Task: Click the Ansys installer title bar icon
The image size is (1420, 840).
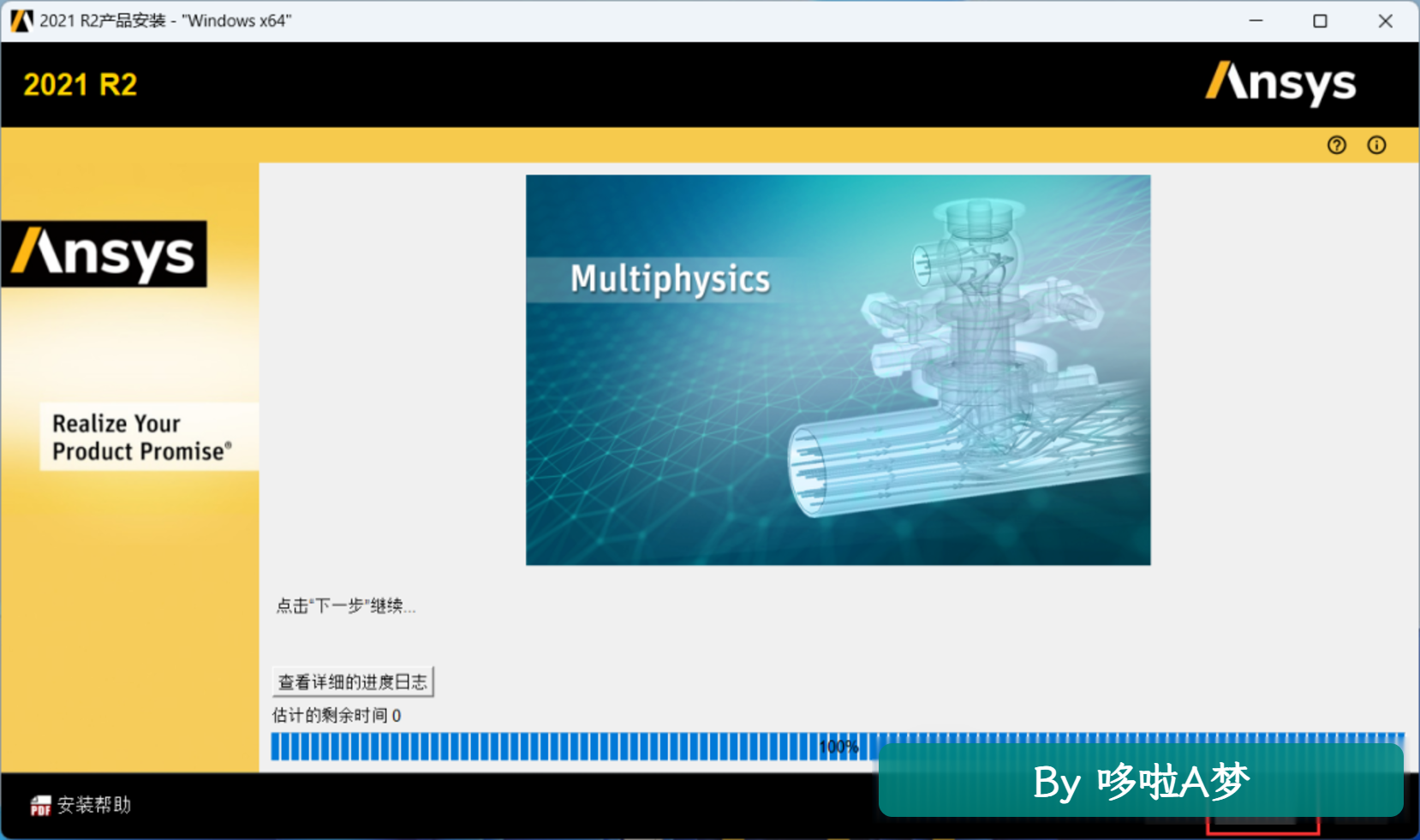Action: point(21,21)
